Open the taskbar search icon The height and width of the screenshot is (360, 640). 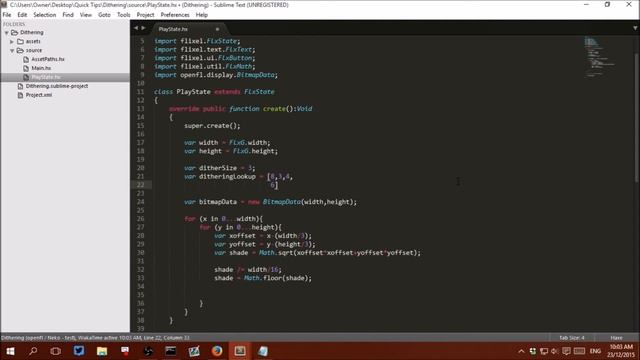(33, 351)
